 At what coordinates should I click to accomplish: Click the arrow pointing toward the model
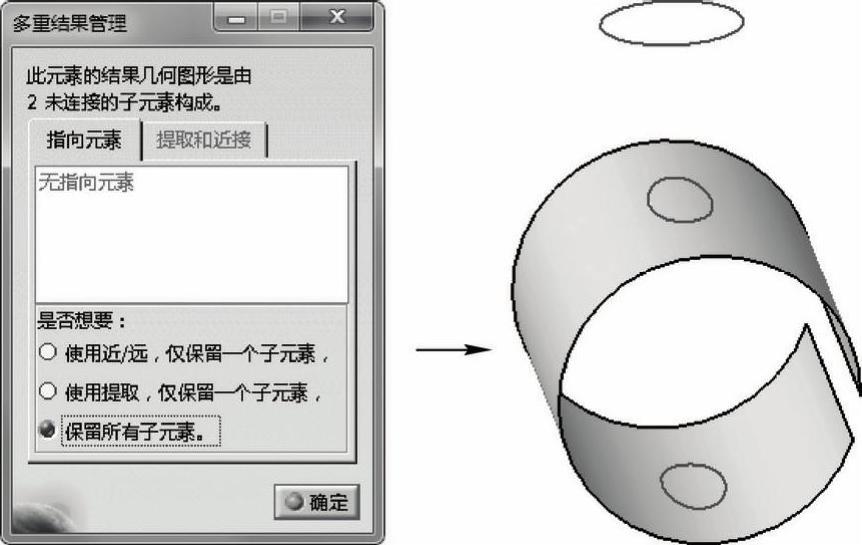454,350
